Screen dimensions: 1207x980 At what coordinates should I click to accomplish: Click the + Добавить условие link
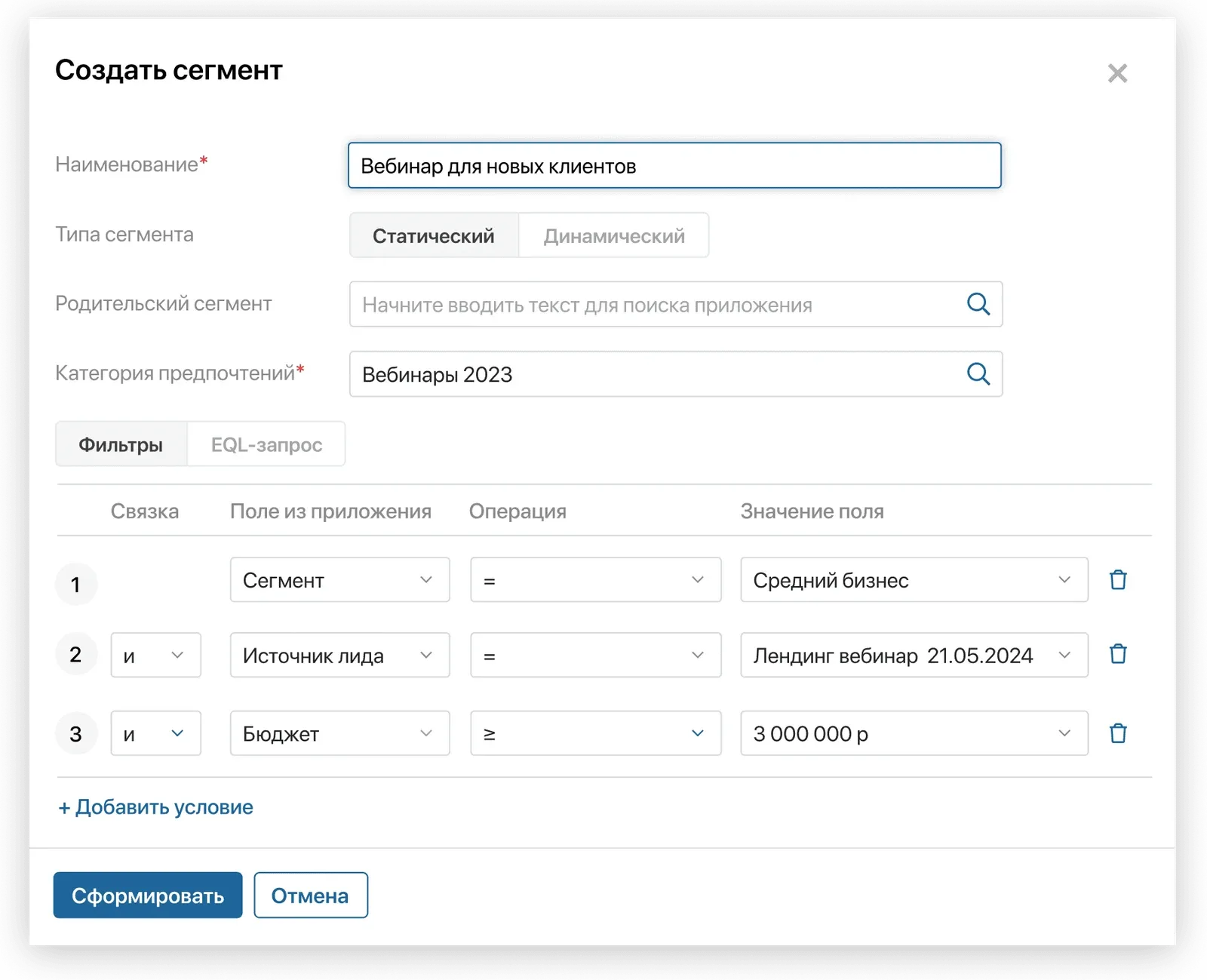point(155,807)
